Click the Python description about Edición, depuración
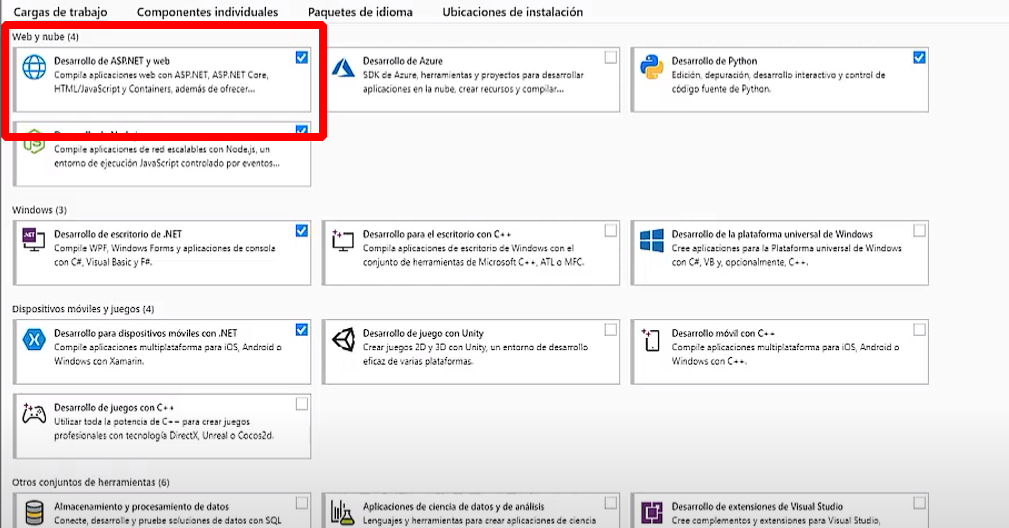Image resolution: width=1009 pixels, height=528 pixels. (x=779, y=82)
